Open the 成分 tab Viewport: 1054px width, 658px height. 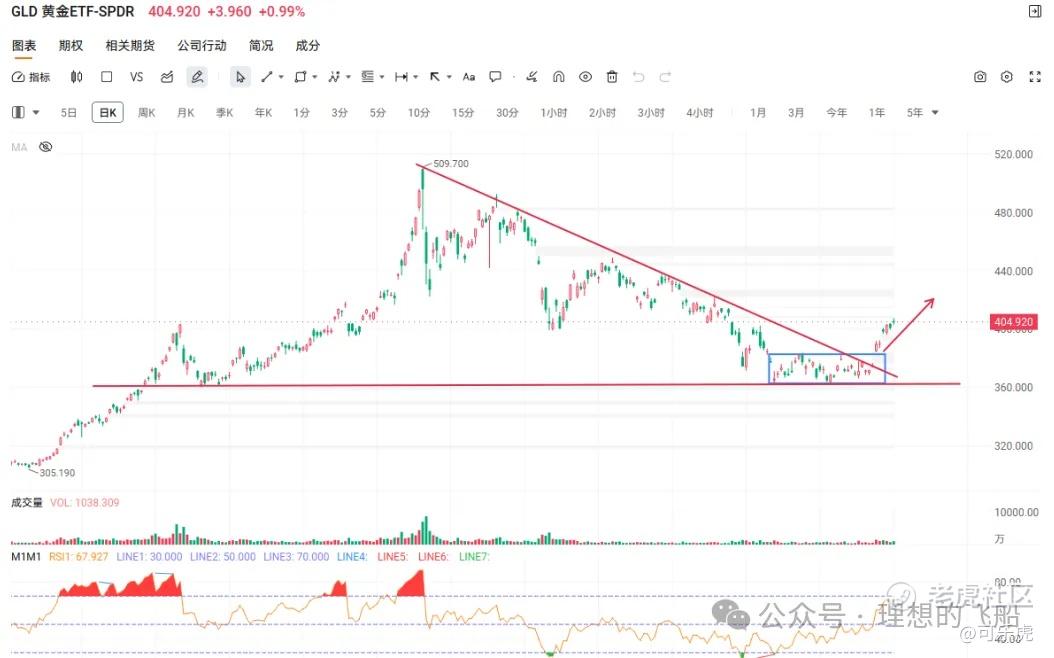[x=308, y=46]
